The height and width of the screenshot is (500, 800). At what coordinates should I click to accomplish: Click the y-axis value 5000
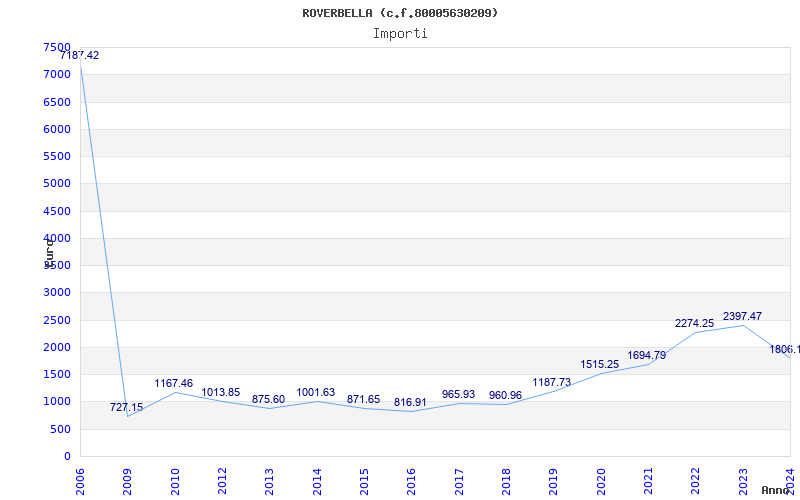[57, 183]
